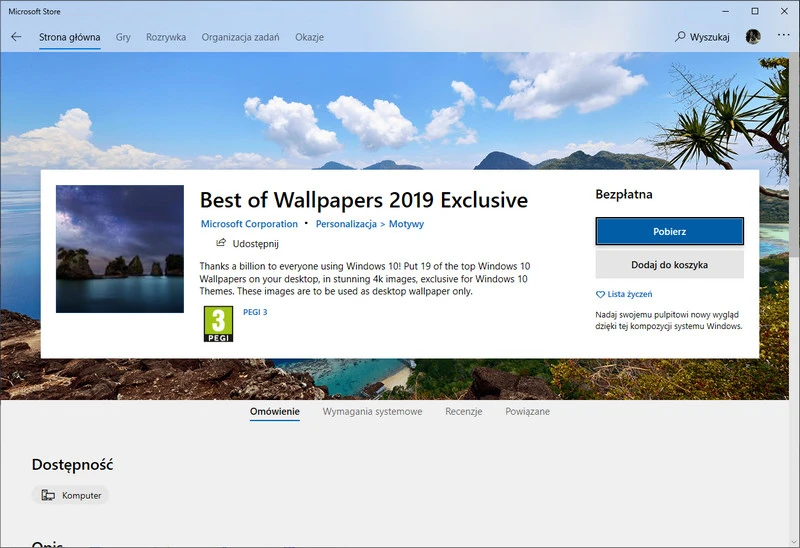Screen dimensions: 800x548
Task: Click the wallpaper theme thumbnail image
Action: 120,249
